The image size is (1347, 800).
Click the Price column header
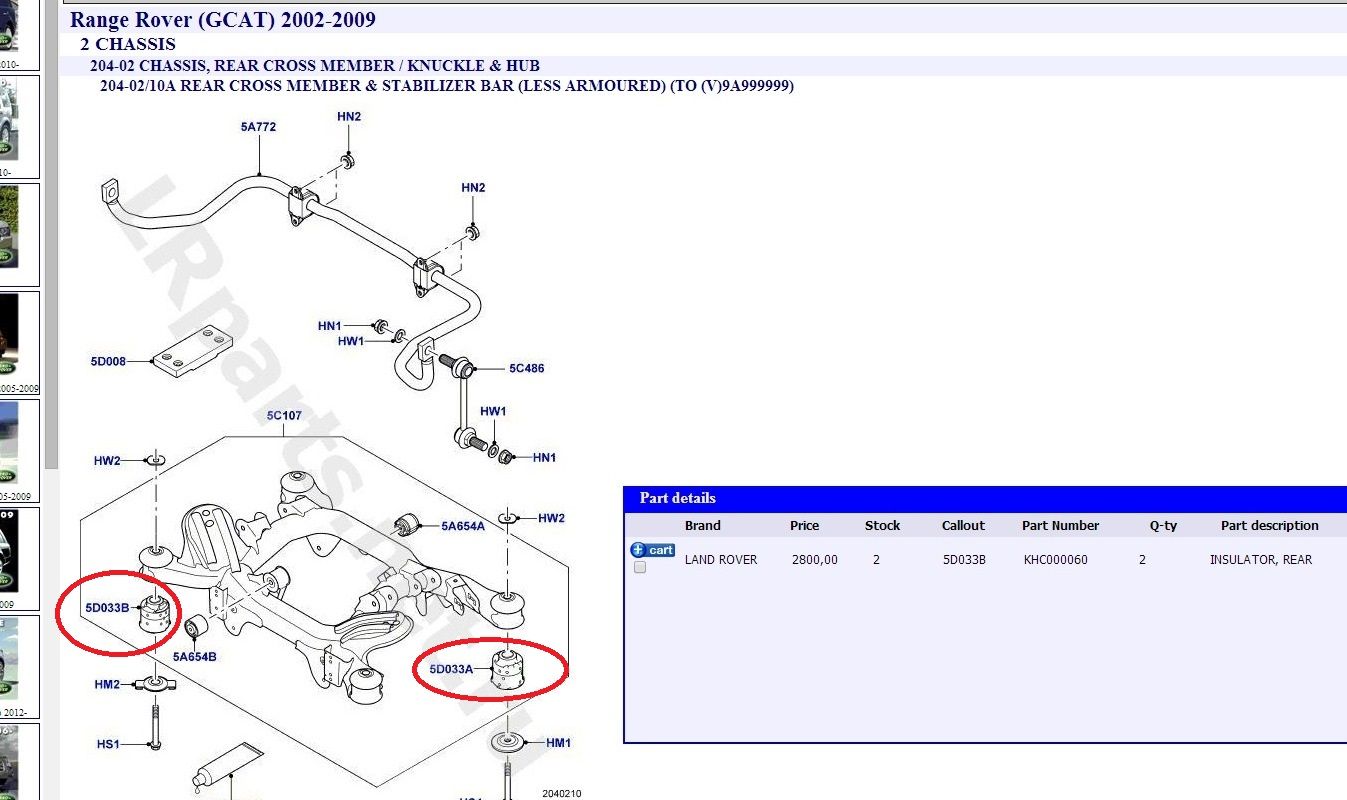tap(804, 525)
